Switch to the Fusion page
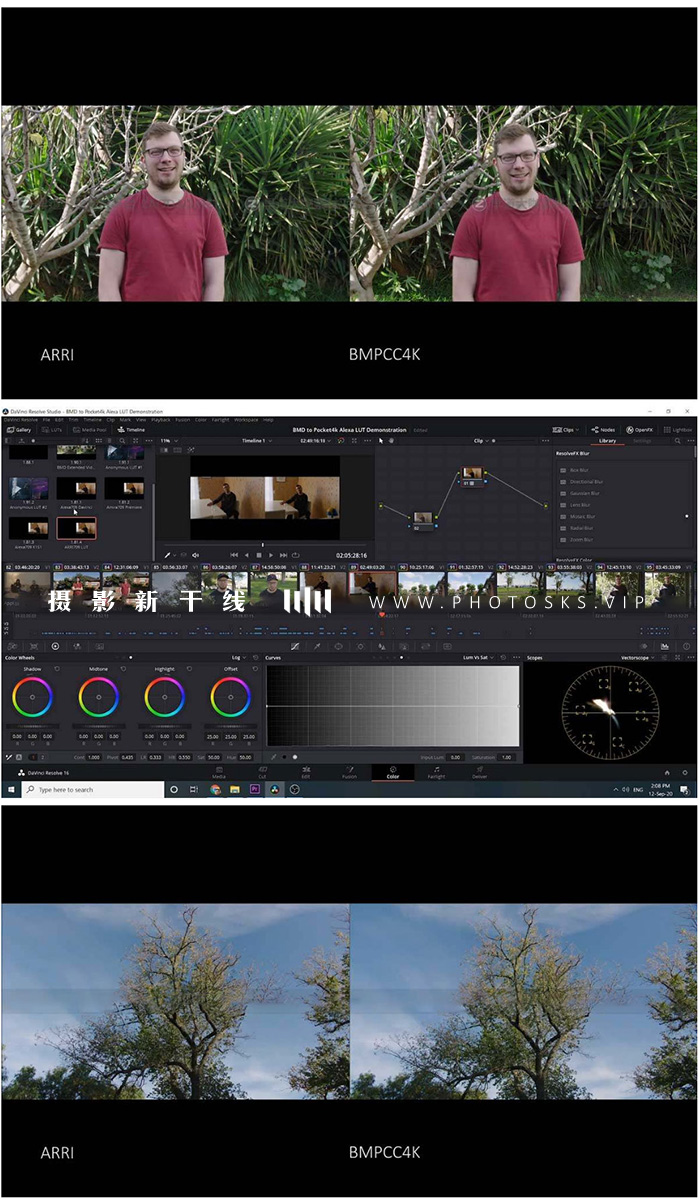700x1204 pixels. pos(349,773)
